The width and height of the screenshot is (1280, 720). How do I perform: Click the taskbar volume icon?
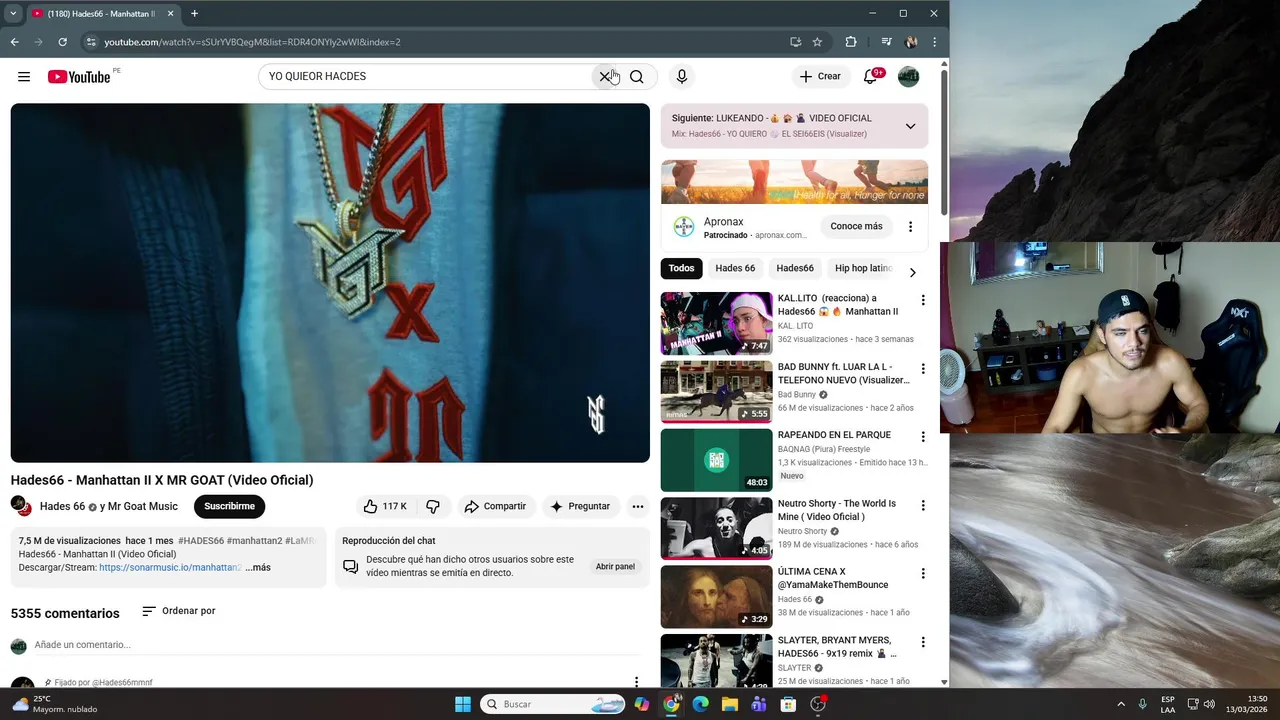click(x=1209, y=704)
